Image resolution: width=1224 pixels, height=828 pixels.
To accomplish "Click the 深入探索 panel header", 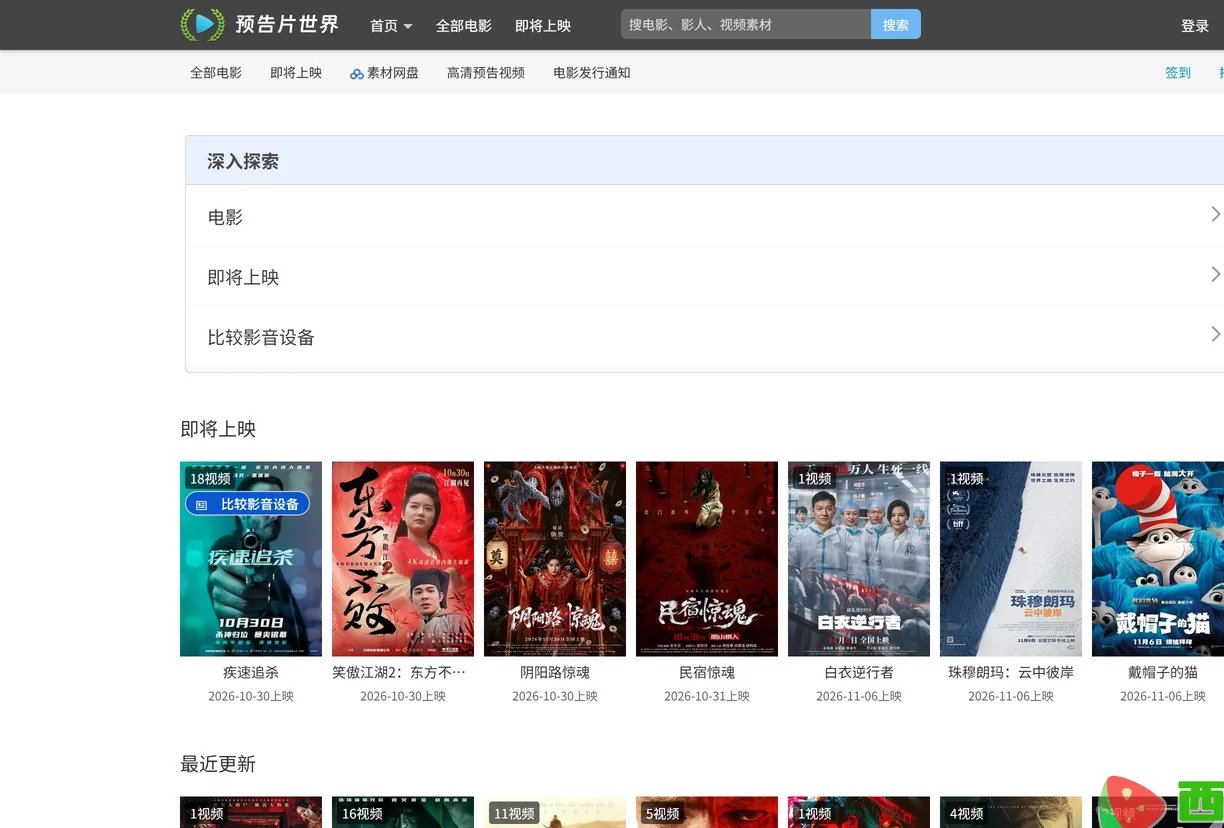I will pyautogui.click(x=705, y=161).
